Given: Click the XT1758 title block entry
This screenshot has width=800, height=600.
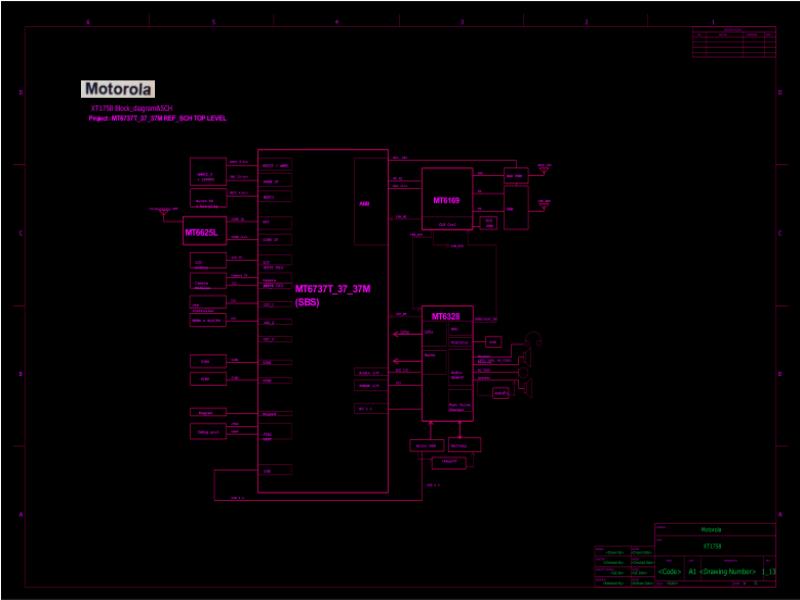Looking at the screenshot, I should (x=712, y=546).
